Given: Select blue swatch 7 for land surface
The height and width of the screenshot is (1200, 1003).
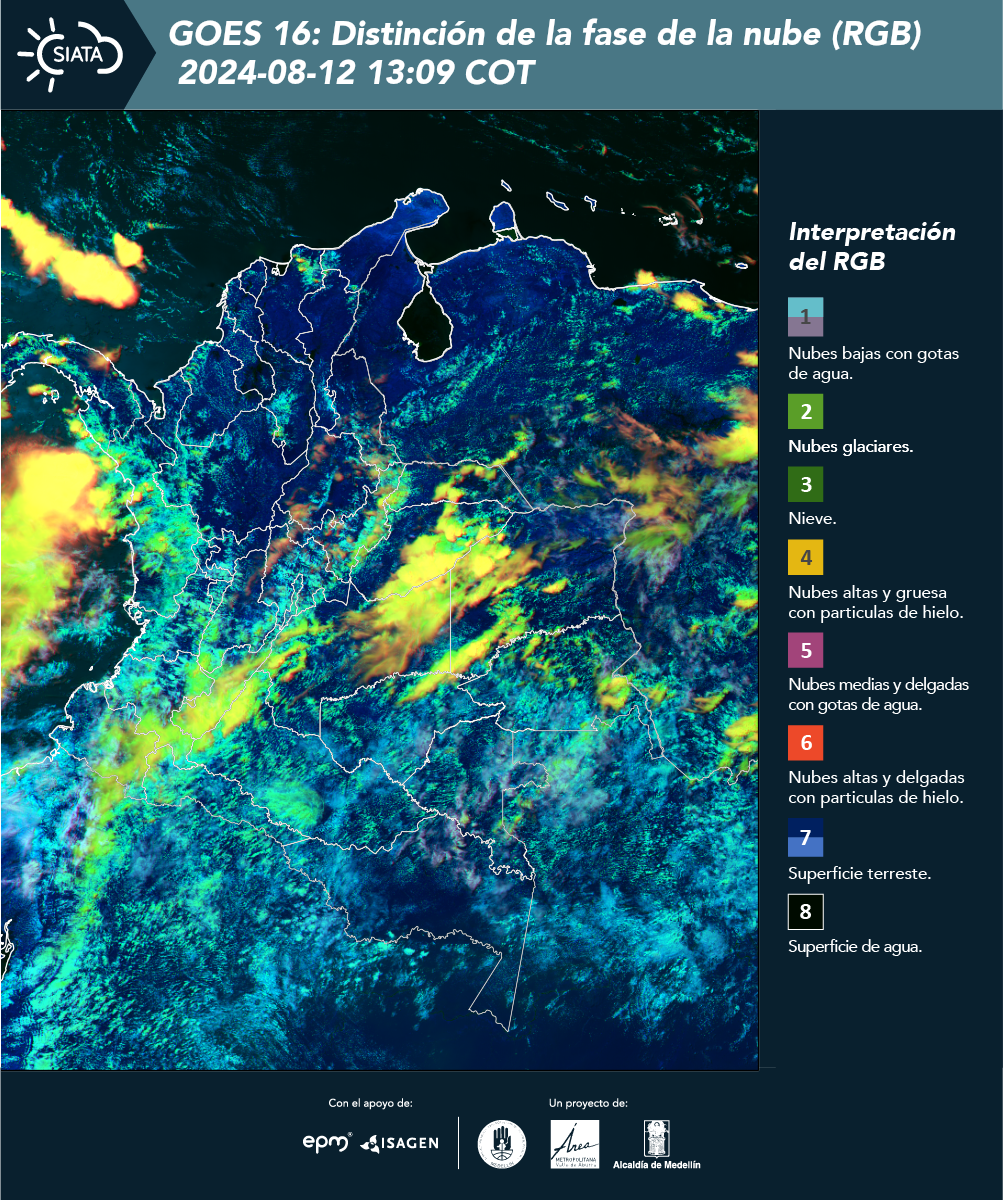Looking at the screenshot, I should (x=805, y=837).
